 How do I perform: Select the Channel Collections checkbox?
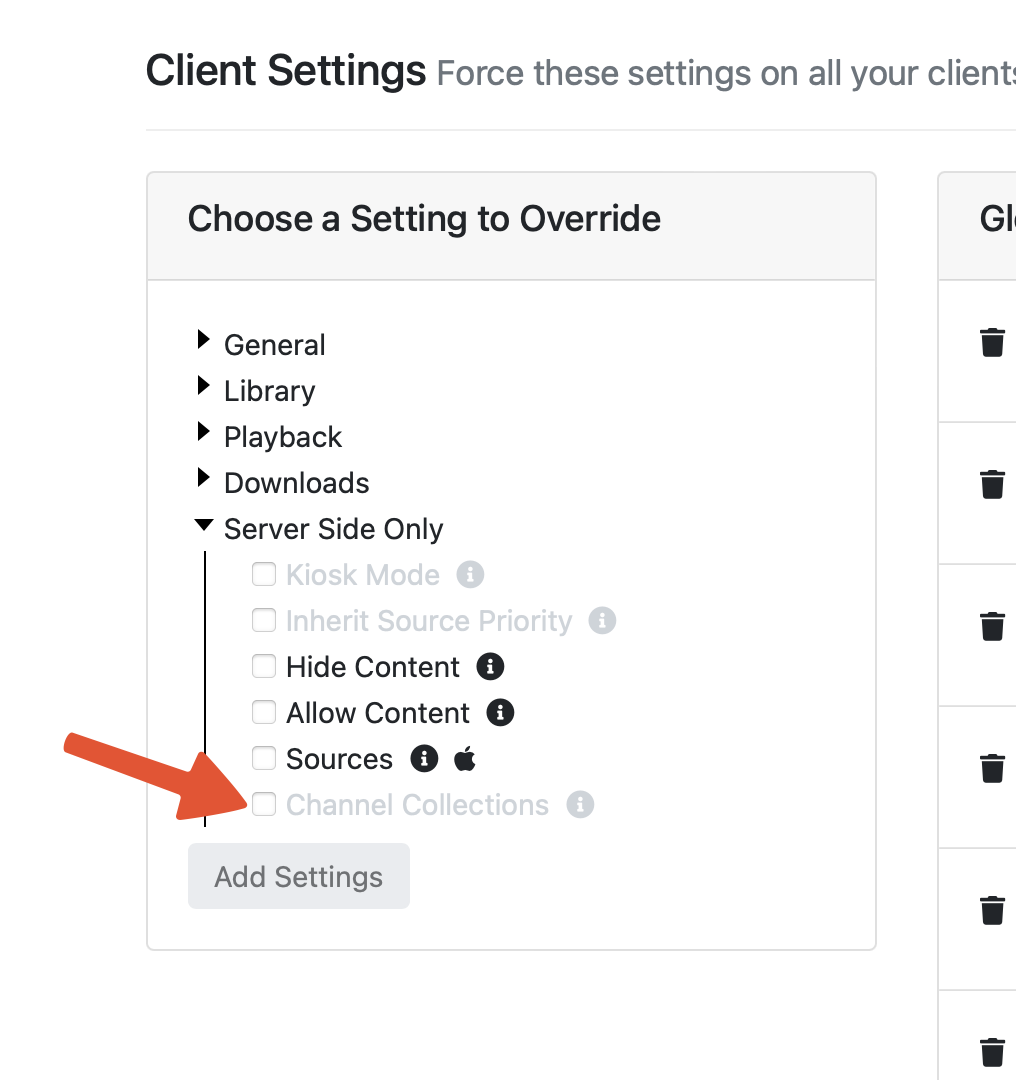click(264, 804)
